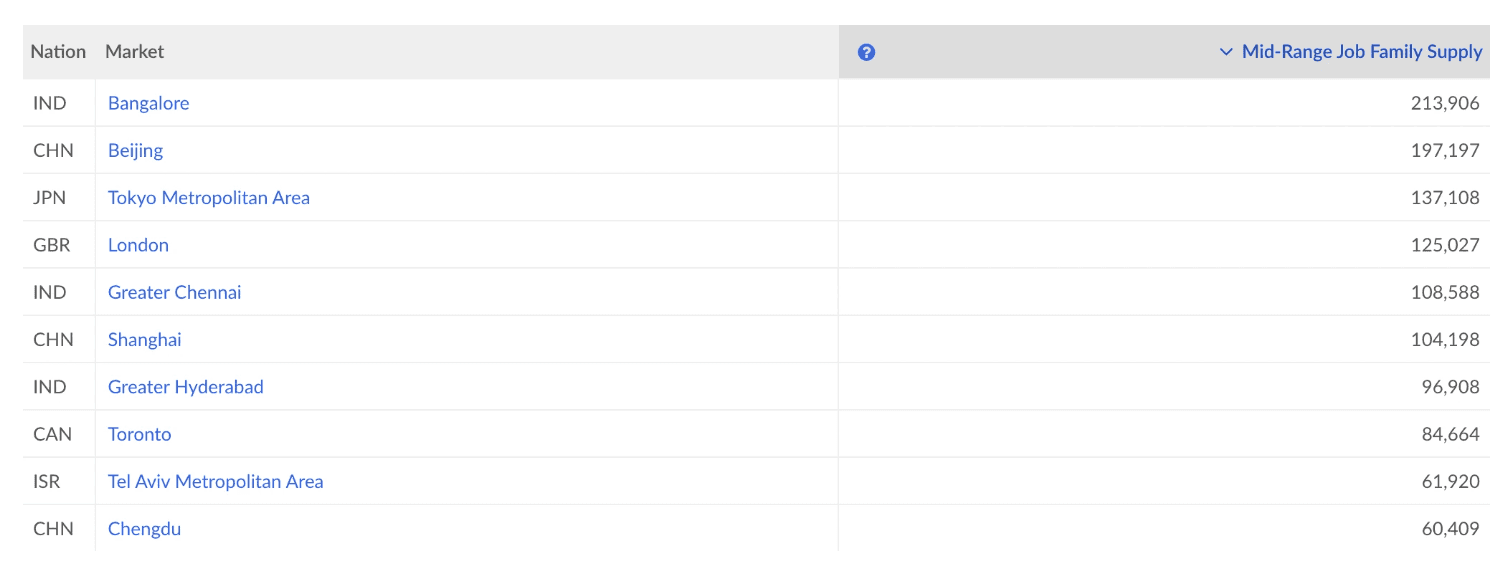This screenshot has height=564, width=1508.
Task: Click the ISR nation cell
Action: tap(47, 482)
